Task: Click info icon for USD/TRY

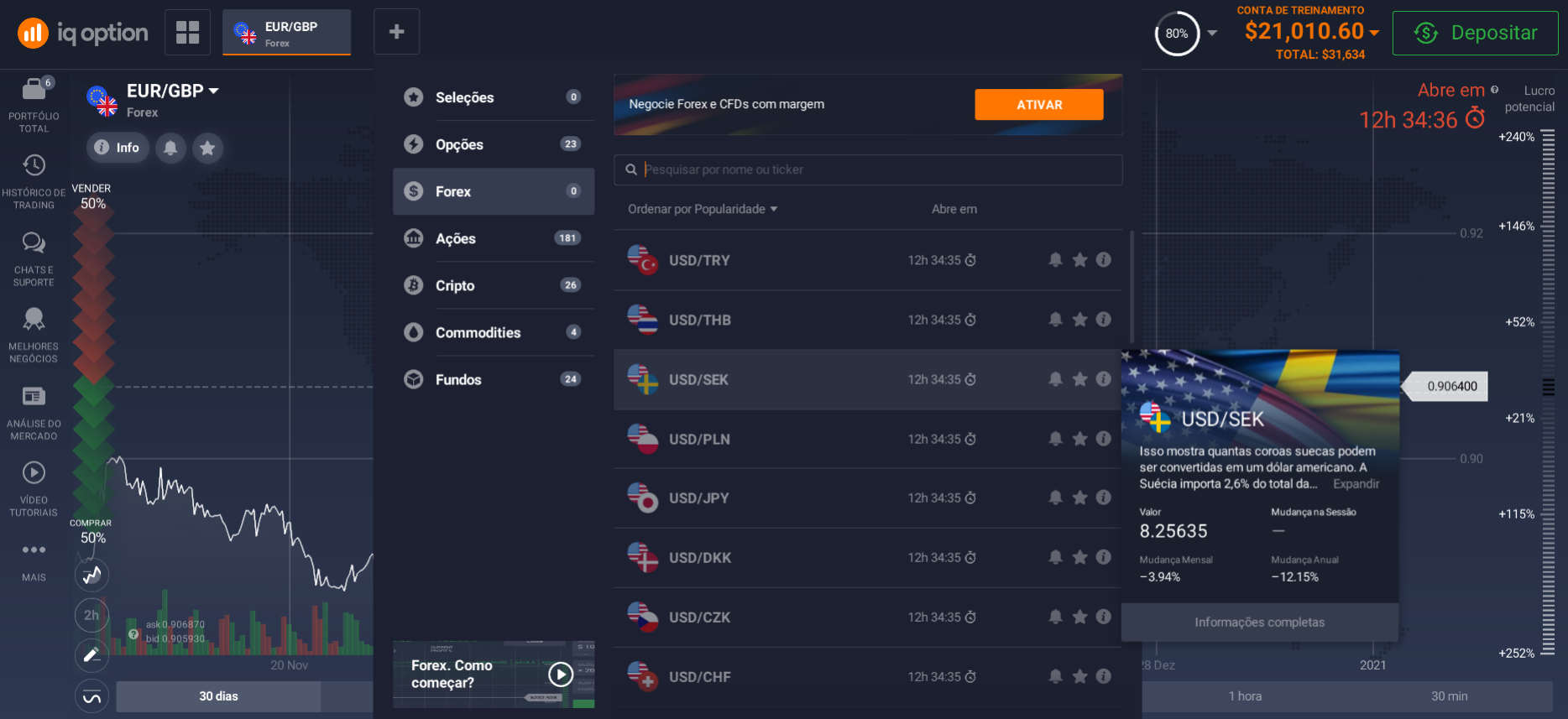Action: (1104, 260)
